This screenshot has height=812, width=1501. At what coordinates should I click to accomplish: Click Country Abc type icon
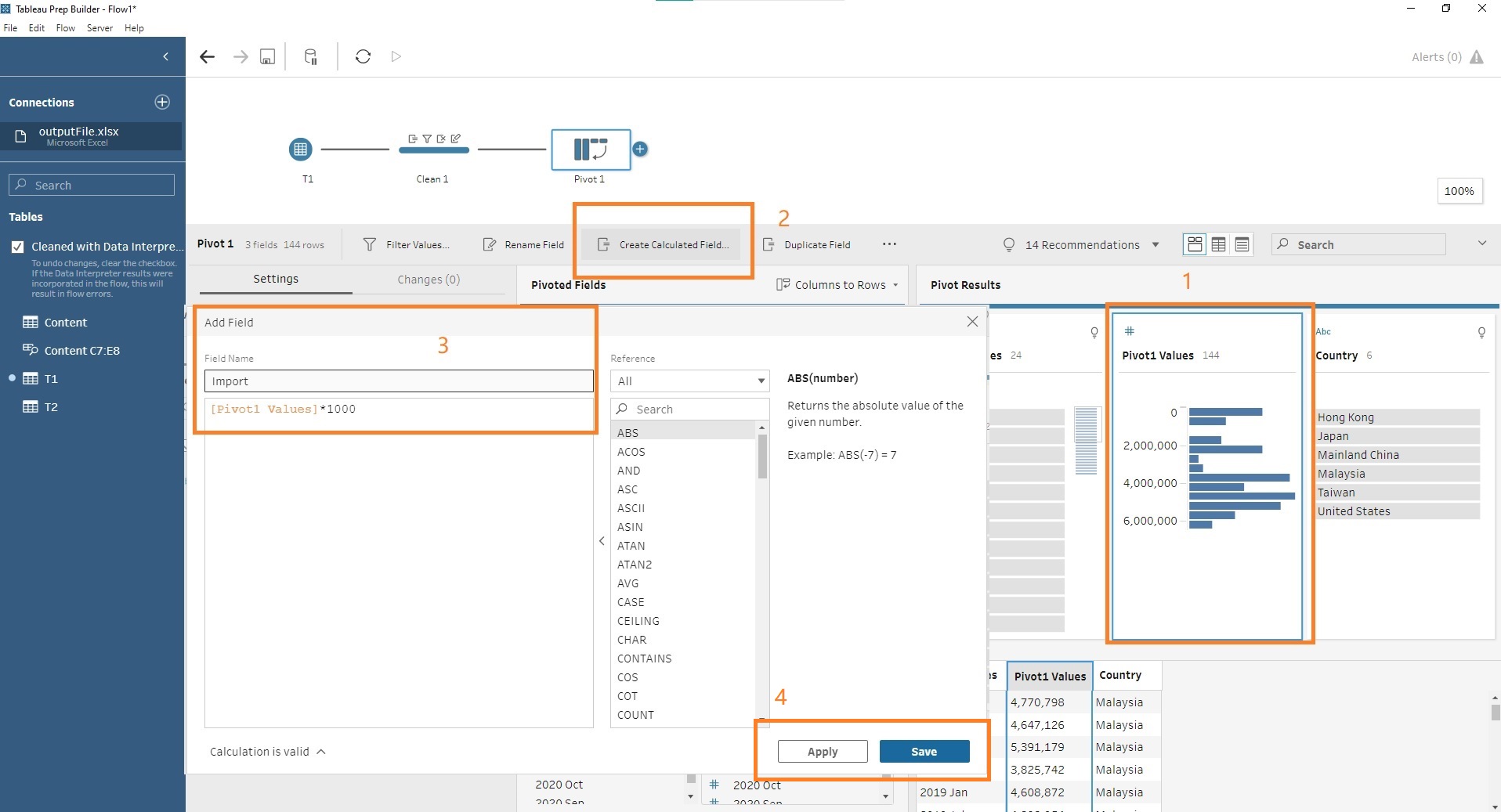1323,331
